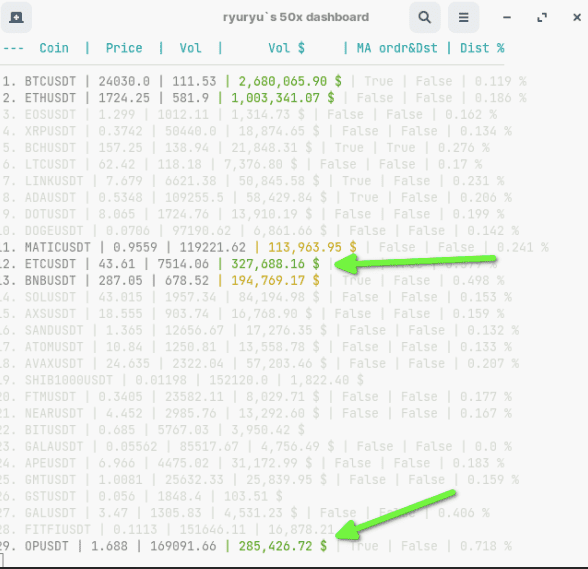The width and height of the screenshot is (588, 569).
Task: Select the BTCUSDT coin name
Action: (x=50, y=81)
